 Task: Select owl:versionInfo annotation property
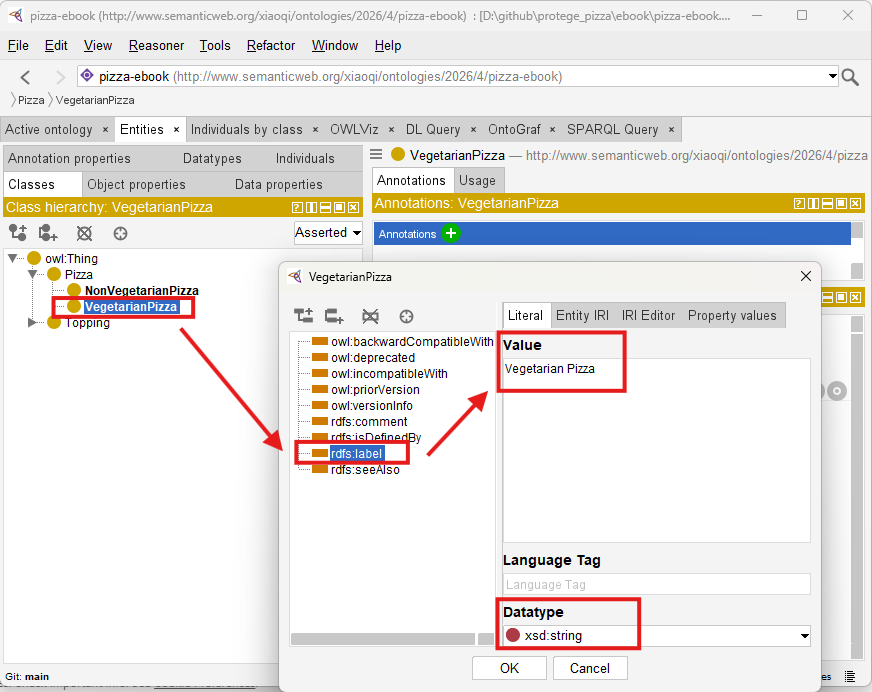click(x=372, y=406)
